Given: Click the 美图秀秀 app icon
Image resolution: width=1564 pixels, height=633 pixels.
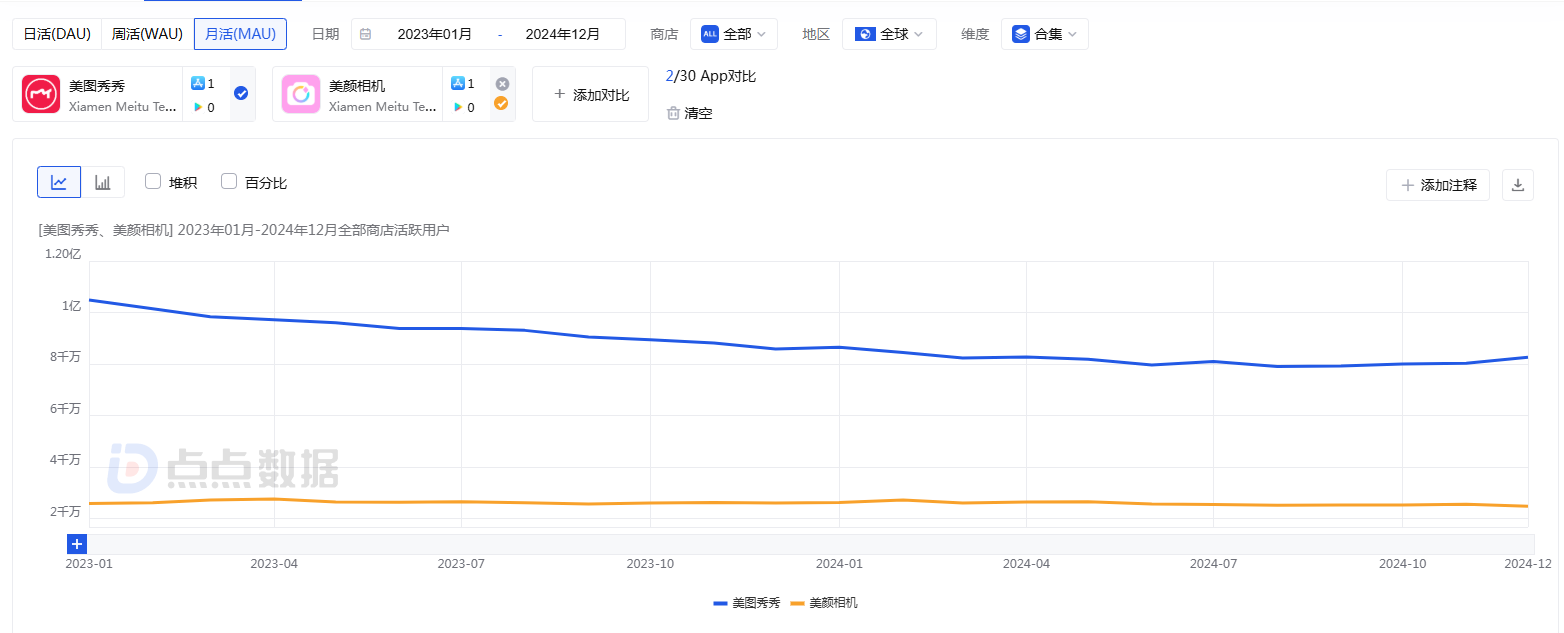Looking at the screenshot, I should [x=41, y=94].
